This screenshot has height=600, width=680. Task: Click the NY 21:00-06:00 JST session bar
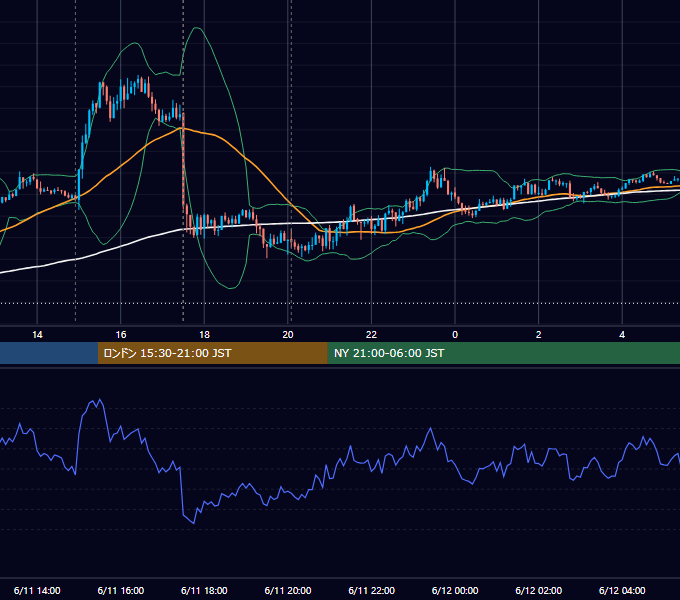(x=503, y=353)
